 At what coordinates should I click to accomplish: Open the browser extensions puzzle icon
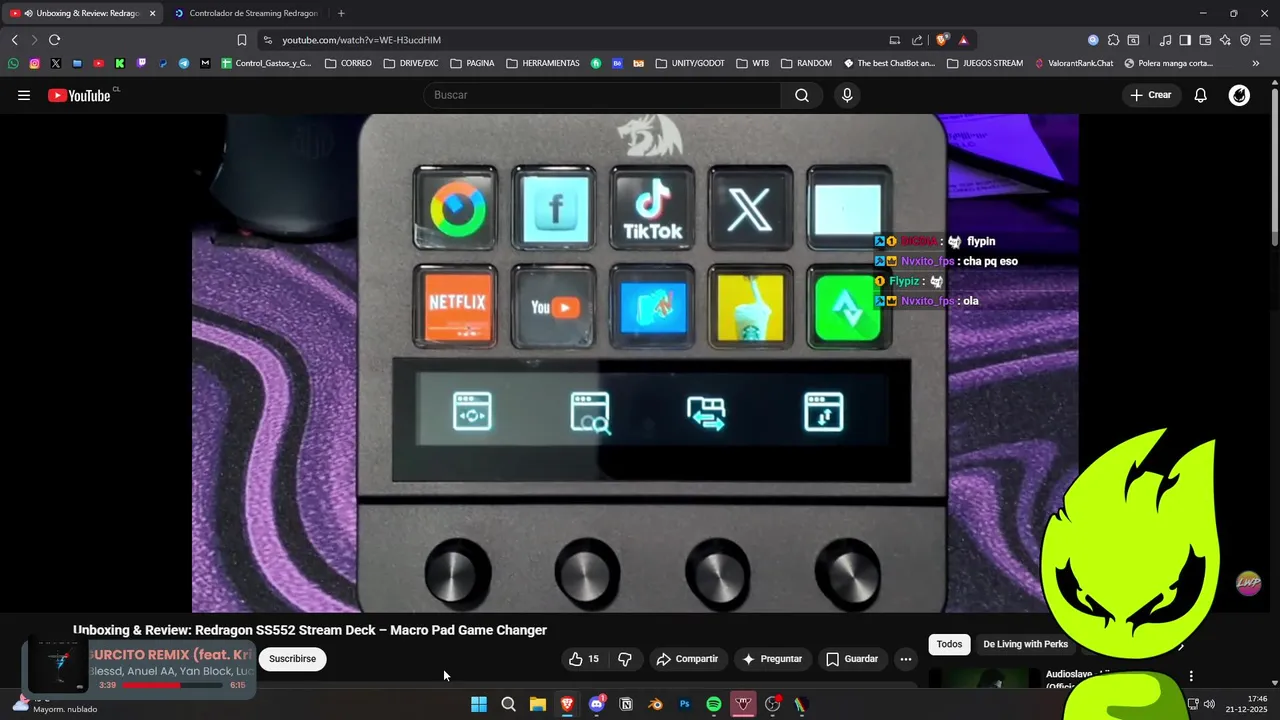(1113, 40)
